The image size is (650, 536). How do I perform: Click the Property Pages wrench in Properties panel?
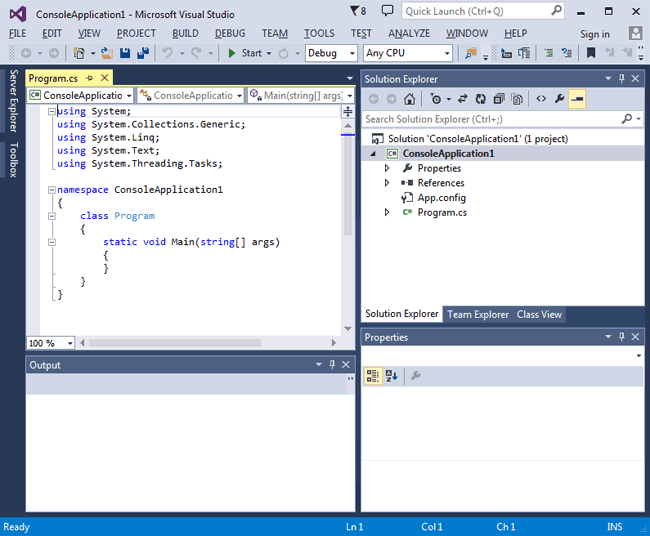coord(415,376)
